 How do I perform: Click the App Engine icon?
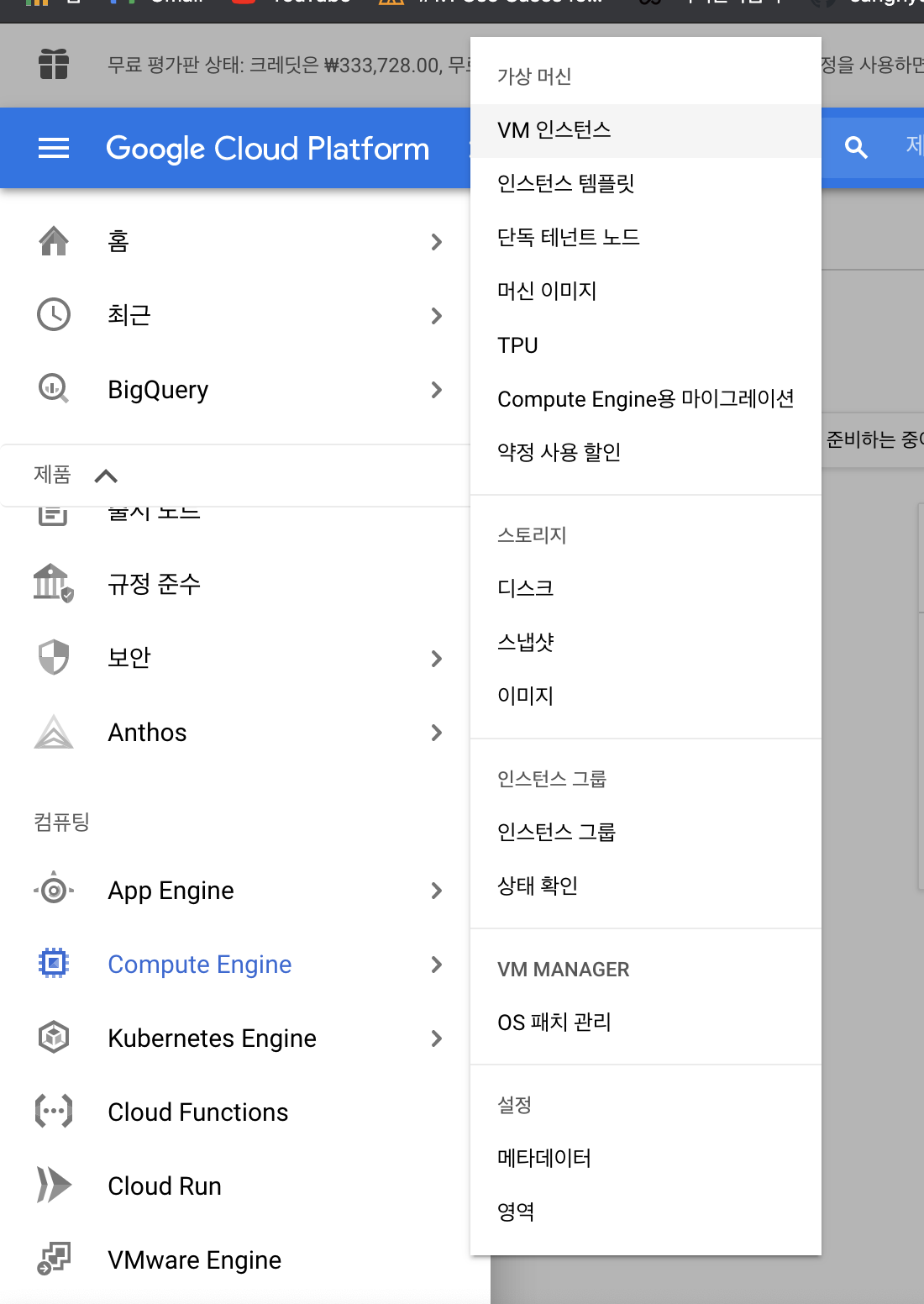54,889
